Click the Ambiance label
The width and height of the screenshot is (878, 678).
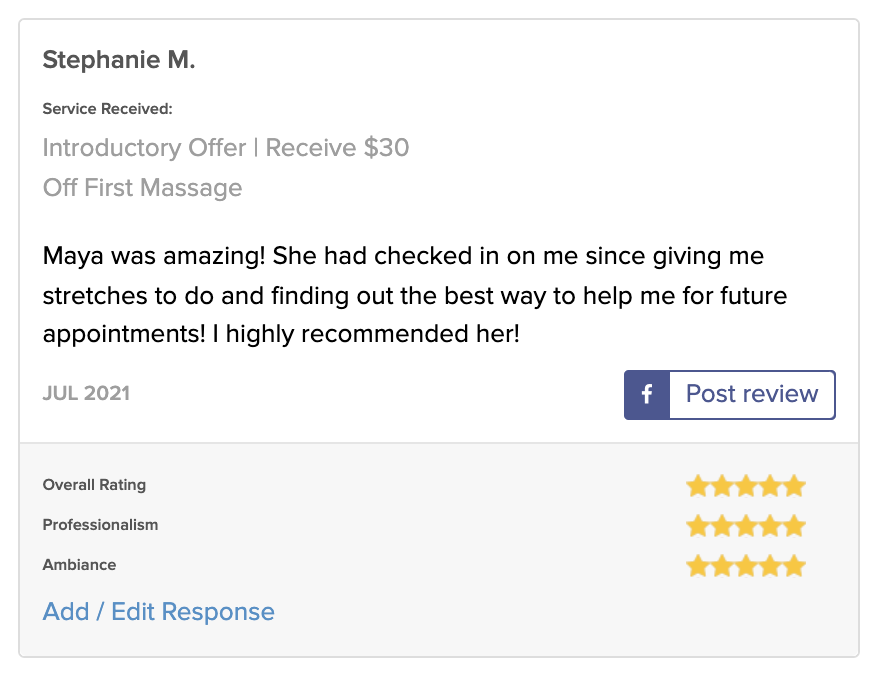pyautogui.click(x=79, y=565)
